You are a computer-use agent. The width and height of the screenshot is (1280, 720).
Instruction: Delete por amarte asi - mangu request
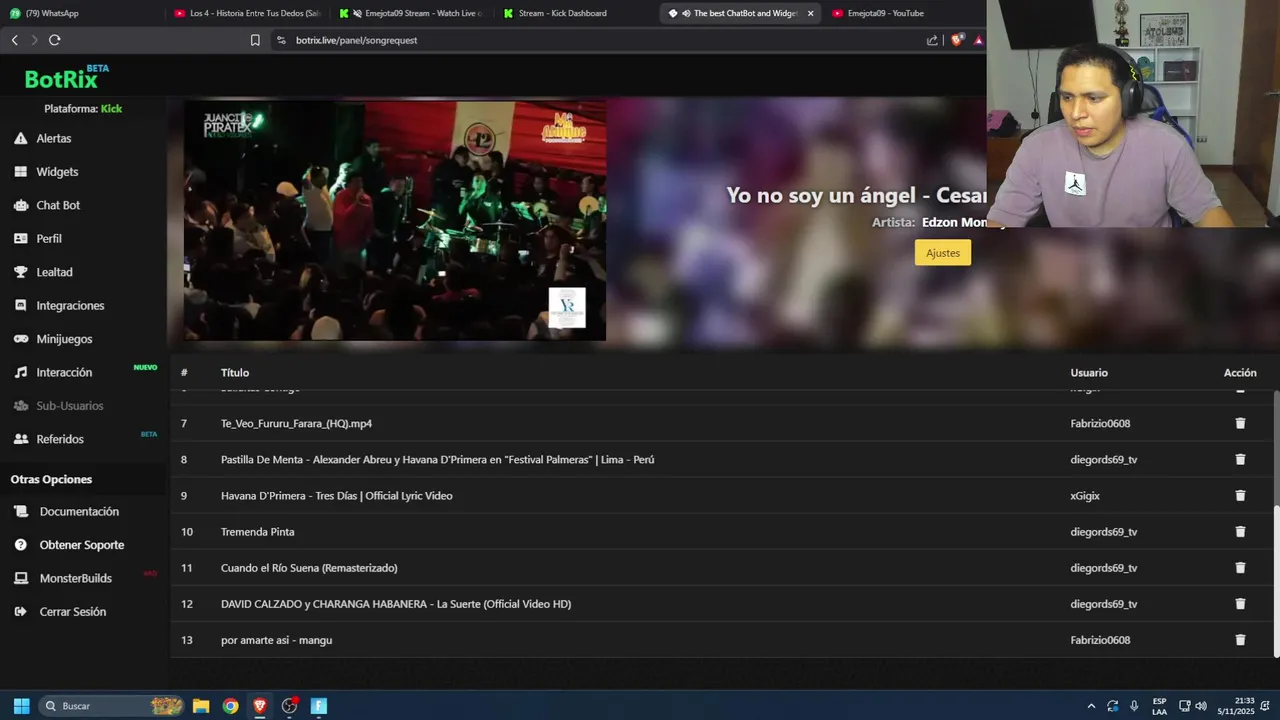[1240, 639]
